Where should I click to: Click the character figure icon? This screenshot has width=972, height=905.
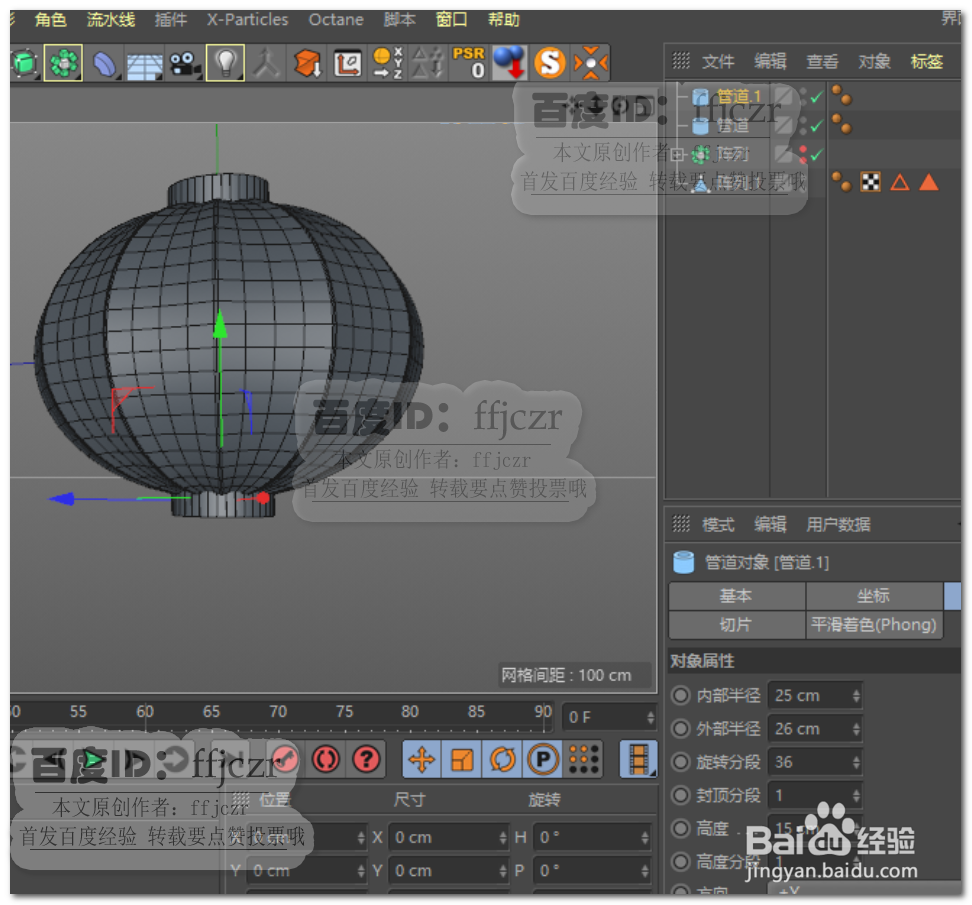[267, 63]
